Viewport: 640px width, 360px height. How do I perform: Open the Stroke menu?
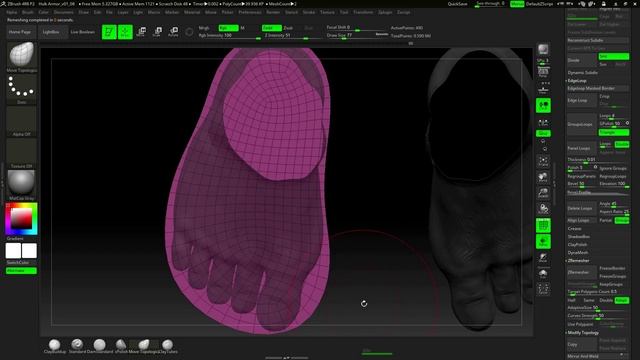[309, 12]
